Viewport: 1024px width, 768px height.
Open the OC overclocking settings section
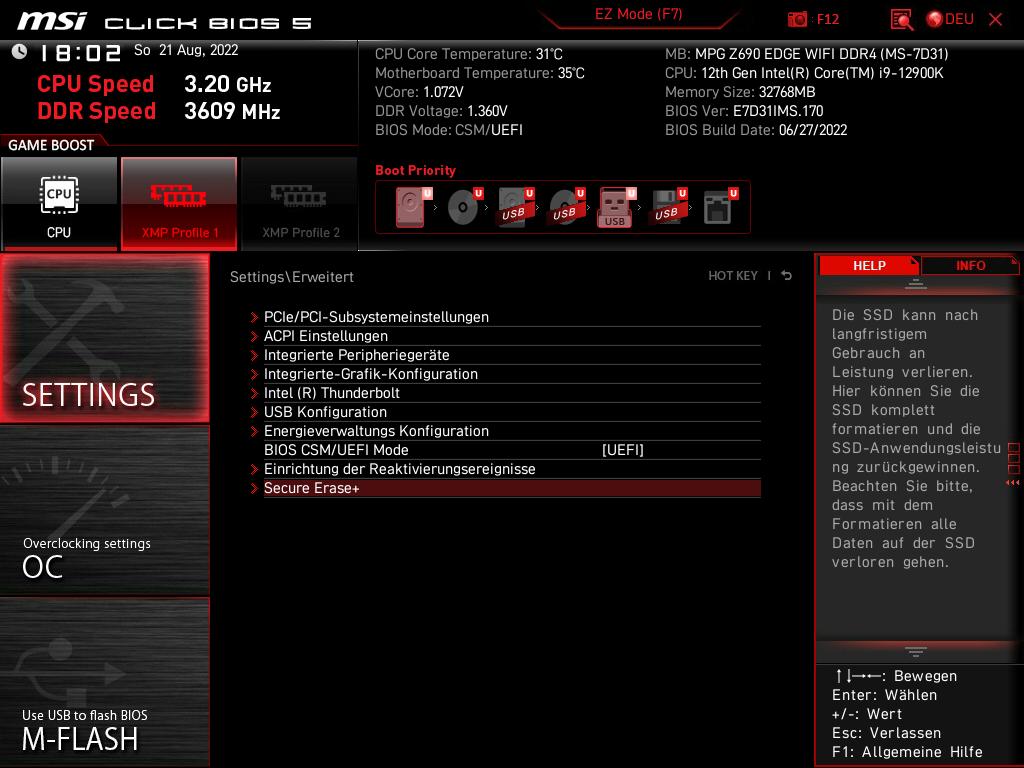104,511
